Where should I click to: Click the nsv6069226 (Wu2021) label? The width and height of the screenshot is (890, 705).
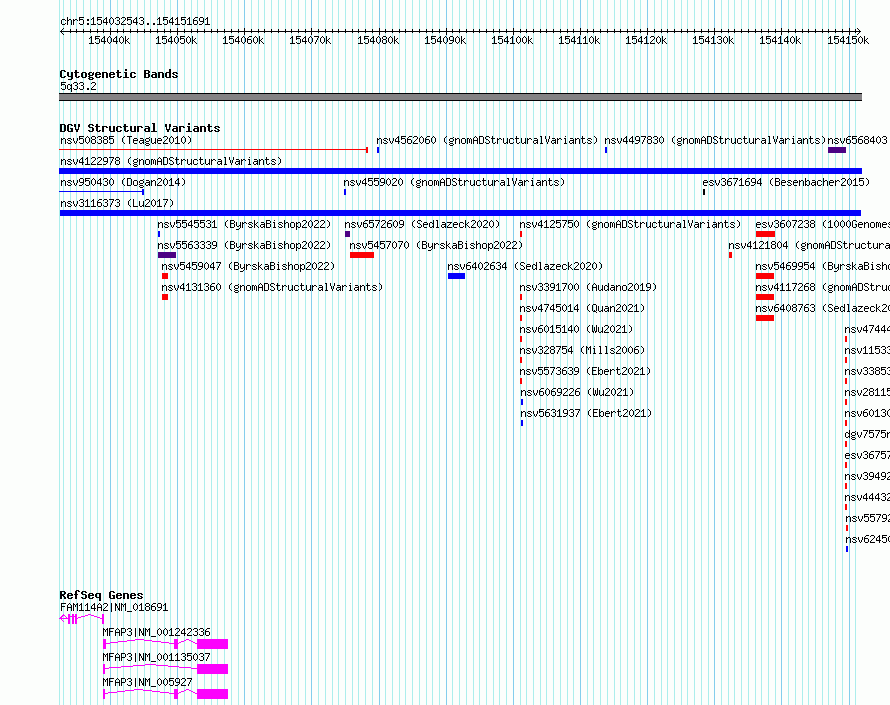577,392
